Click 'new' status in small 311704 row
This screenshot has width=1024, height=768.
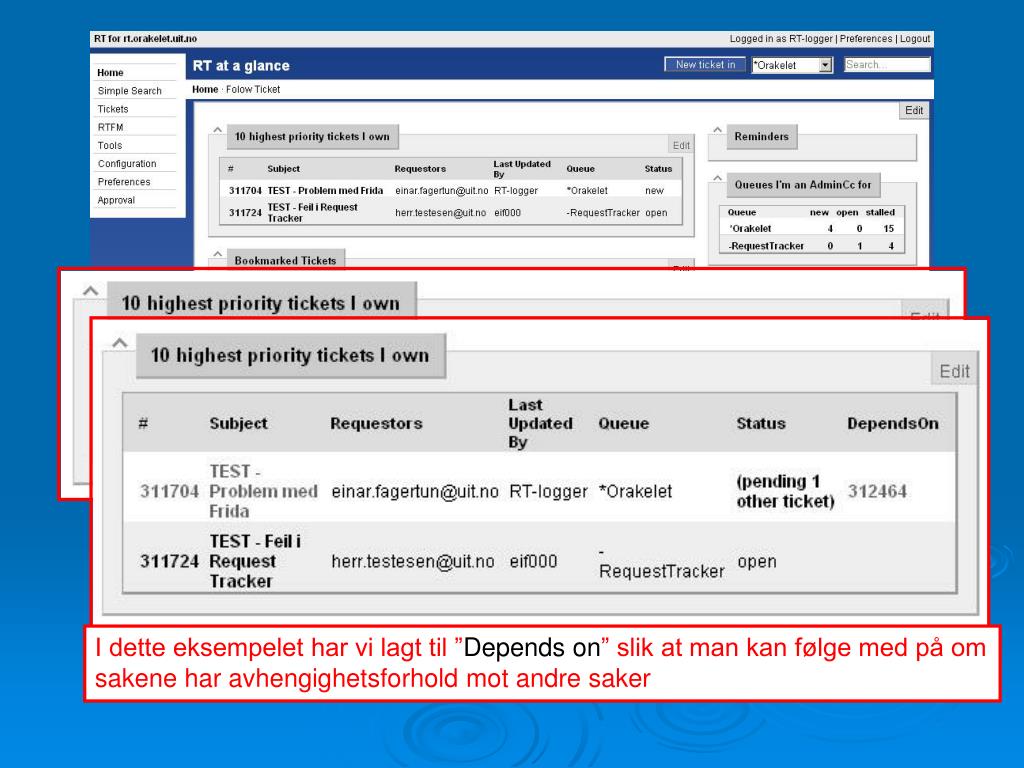point(654,191)
